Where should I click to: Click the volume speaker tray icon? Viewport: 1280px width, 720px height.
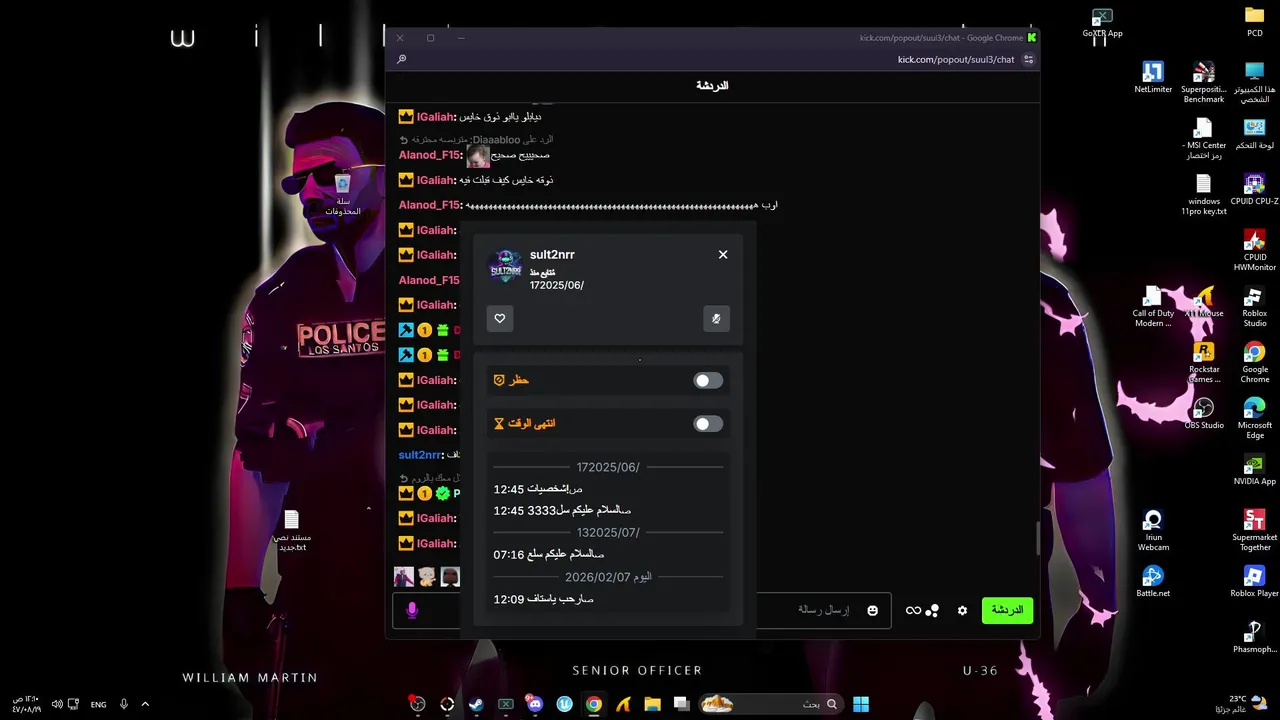pyautogui.click(x=57, y=704)
